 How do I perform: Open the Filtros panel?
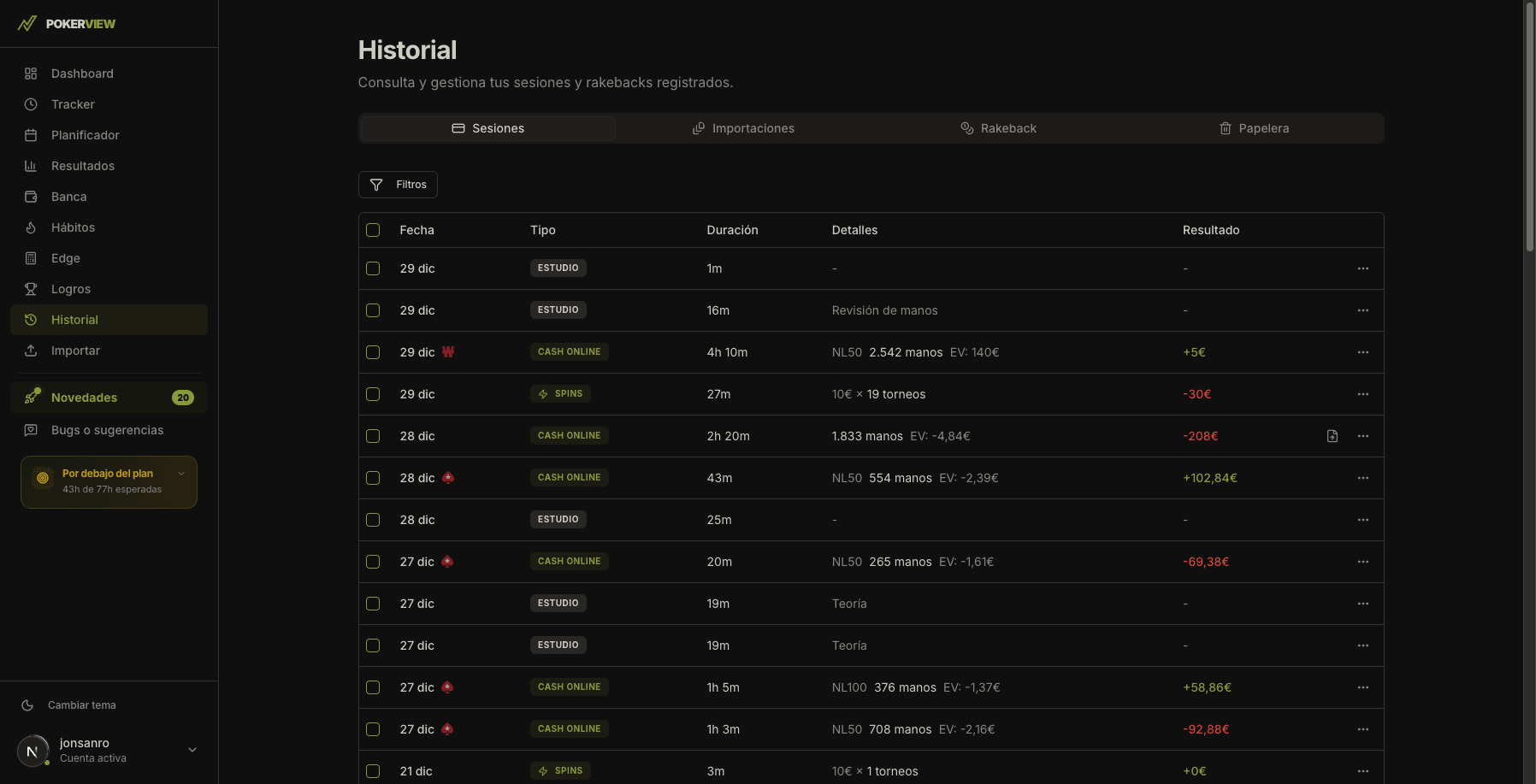(398, 184)
